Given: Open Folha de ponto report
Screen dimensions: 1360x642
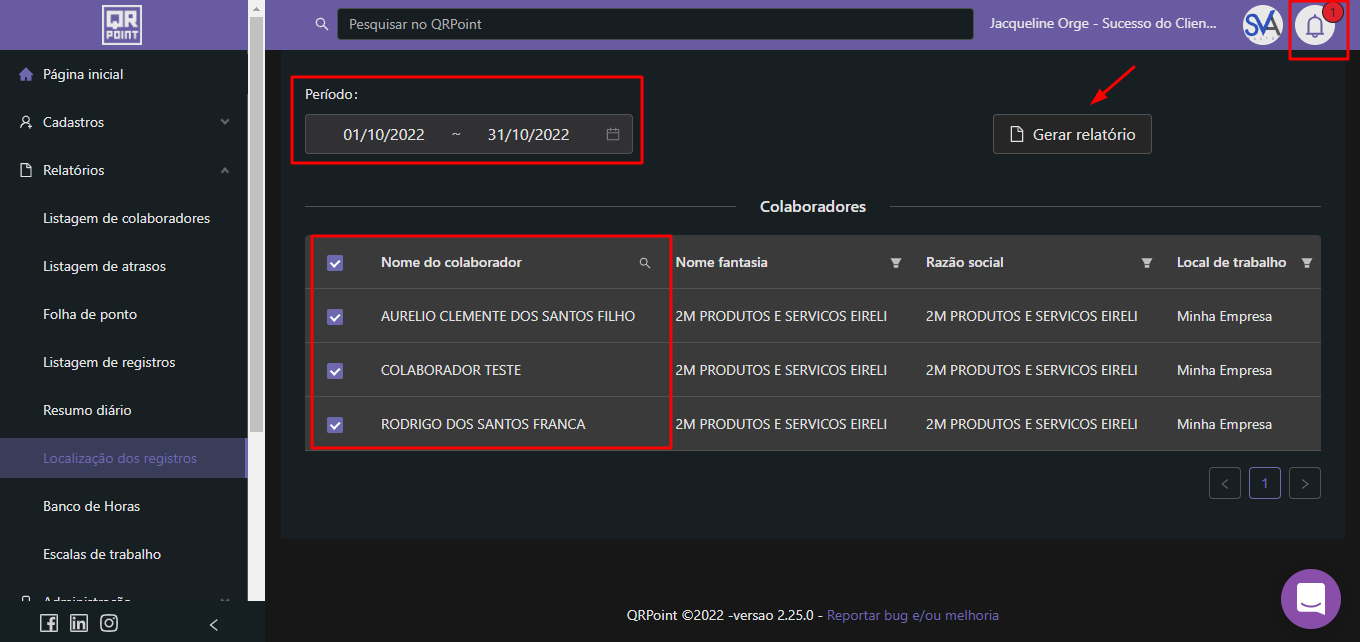Looking at the screenshot, I should coord(90,314).
